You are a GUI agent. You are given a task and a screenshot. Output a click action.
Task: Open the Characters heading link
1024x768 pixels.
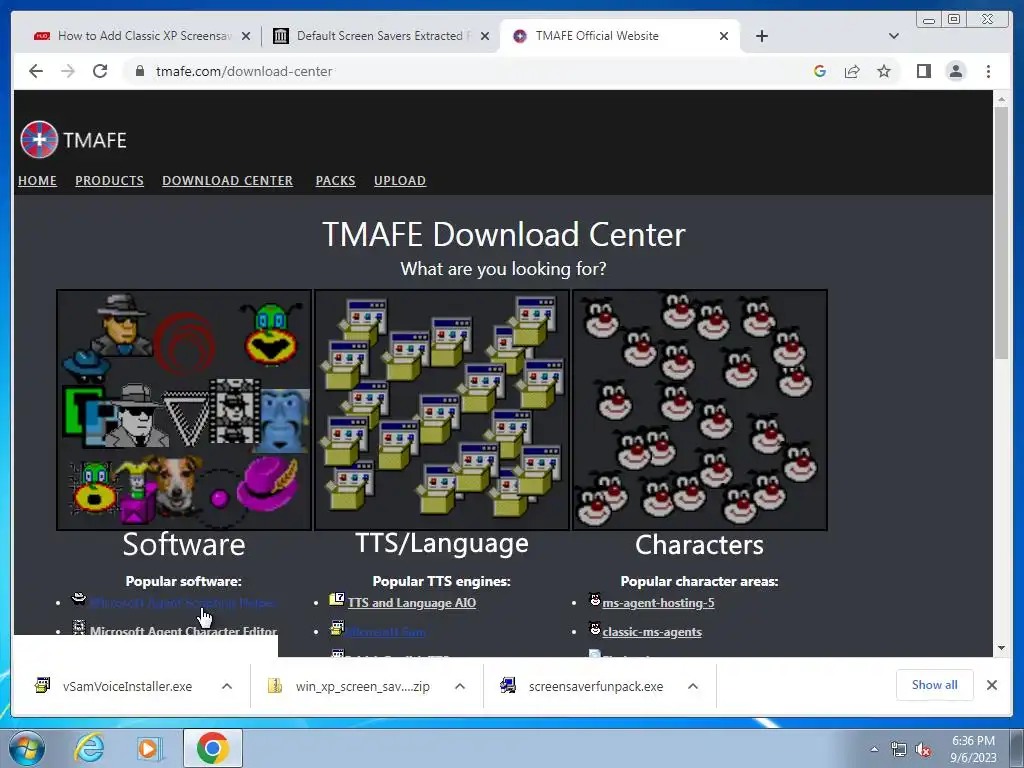[x=699, y=545]
